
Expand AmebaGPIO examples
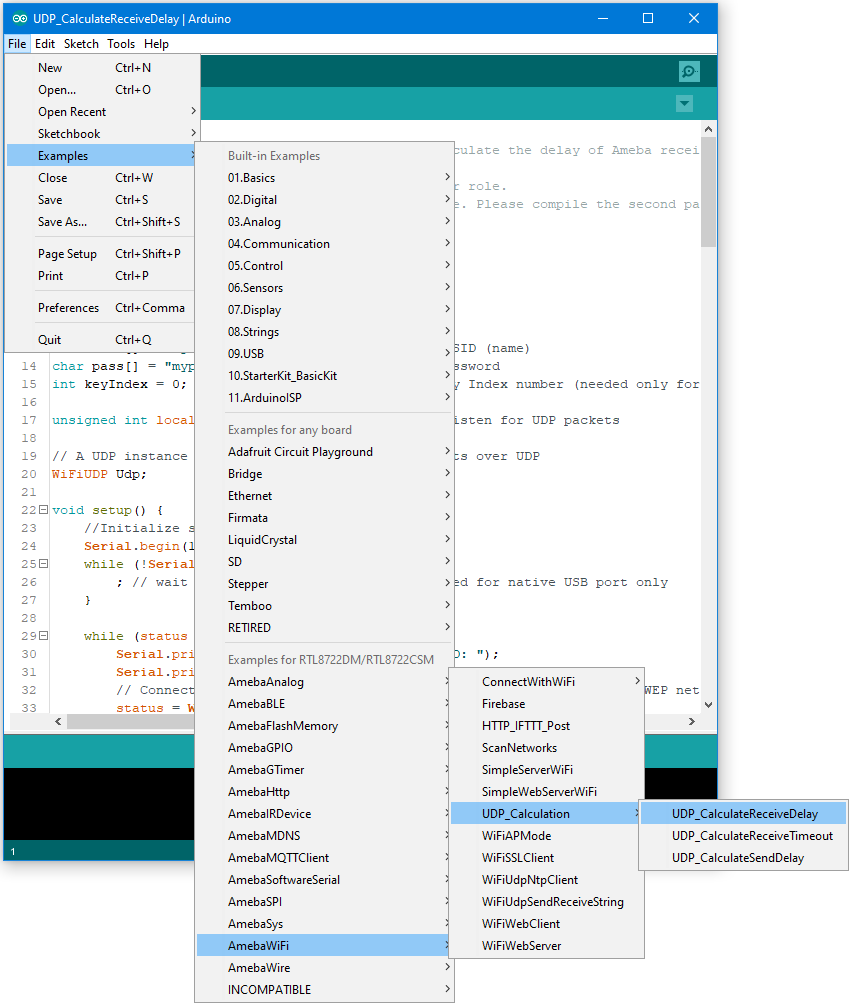(x=325, y=747)
